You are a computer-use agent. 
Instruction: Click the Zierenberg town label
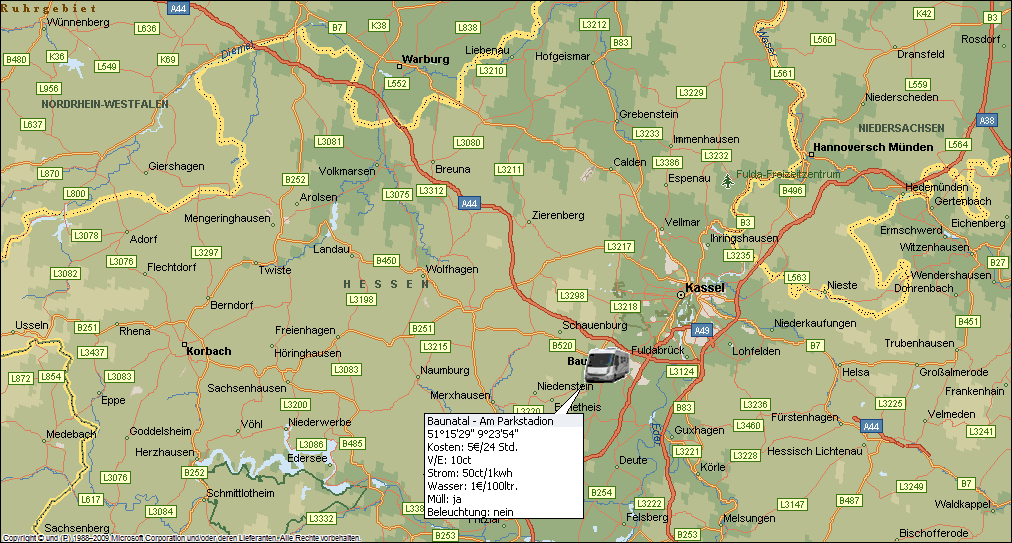tap(558, 215)
